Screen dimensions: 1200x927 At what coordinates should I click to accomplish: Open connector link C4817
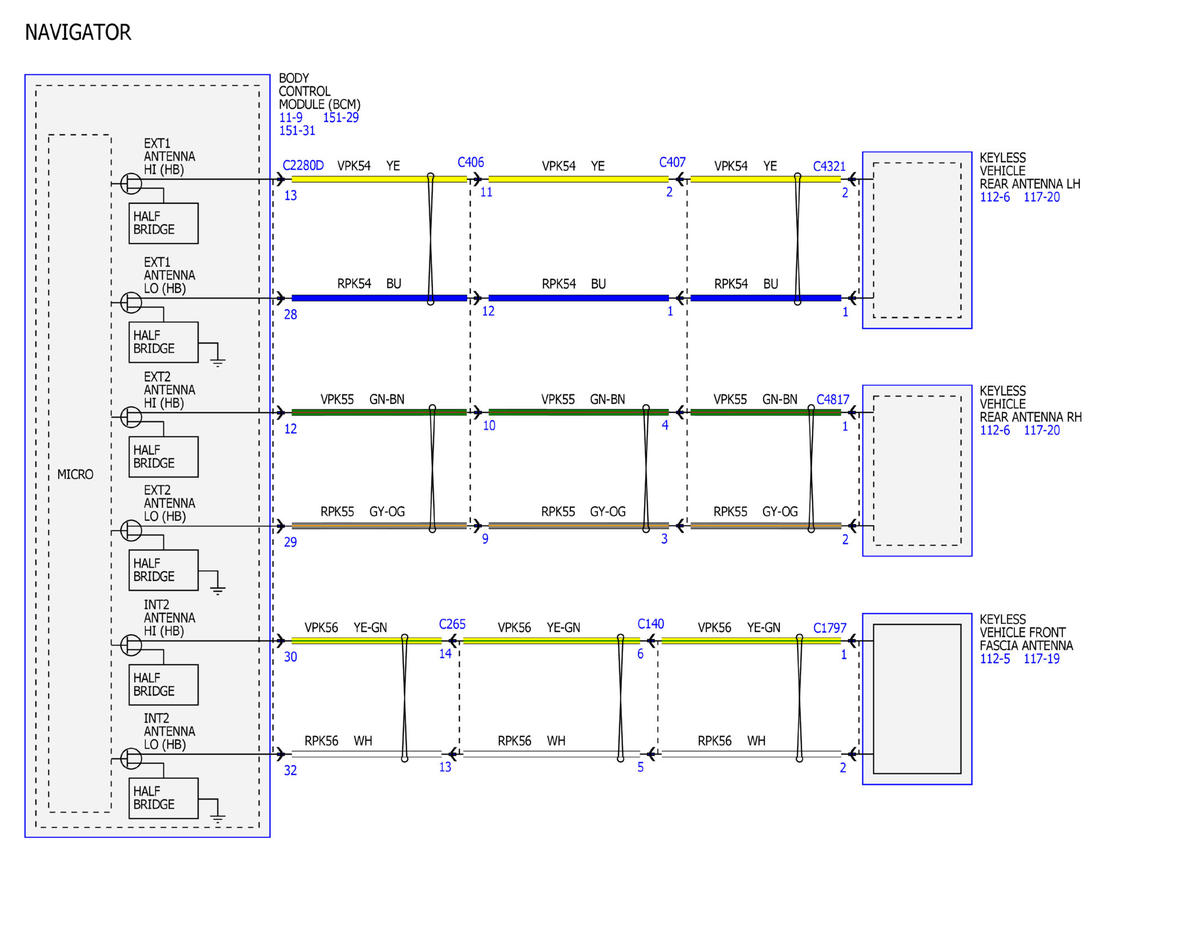(x=833, y=399)
